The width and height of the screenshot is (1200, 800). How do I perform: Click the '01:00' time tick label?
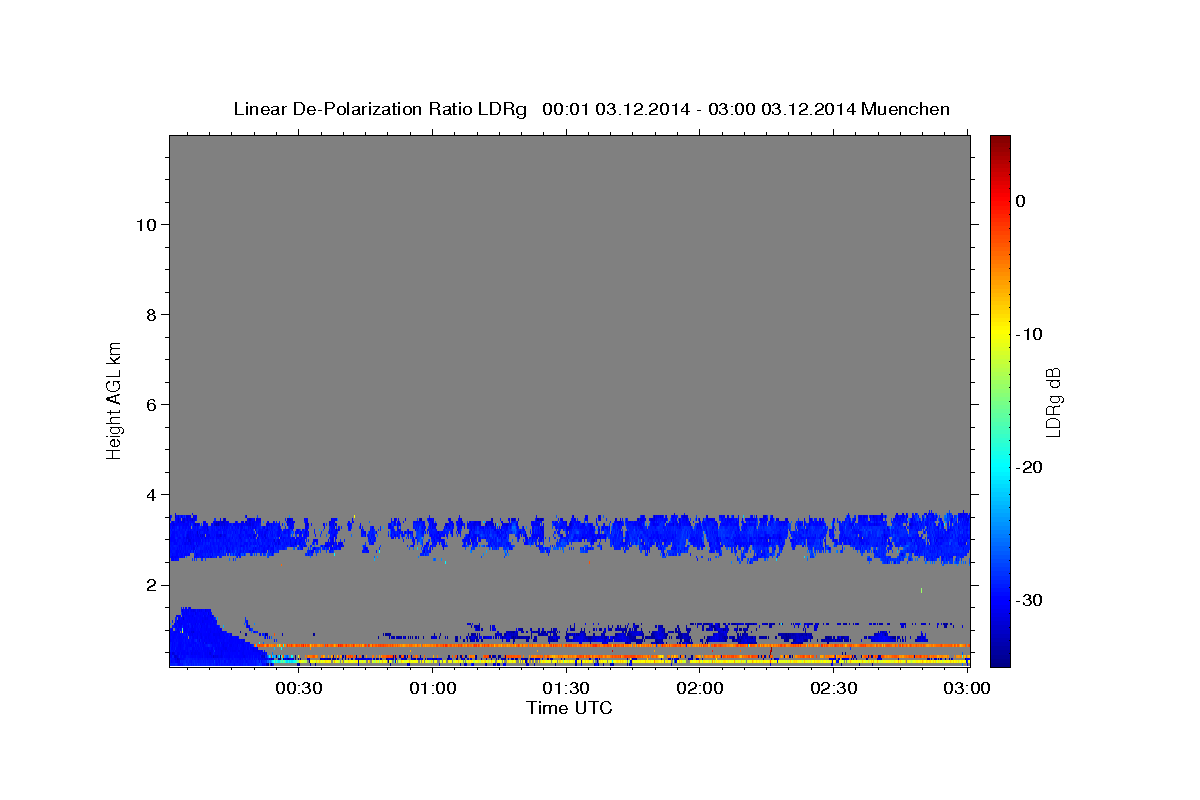[x=433, y=689]
